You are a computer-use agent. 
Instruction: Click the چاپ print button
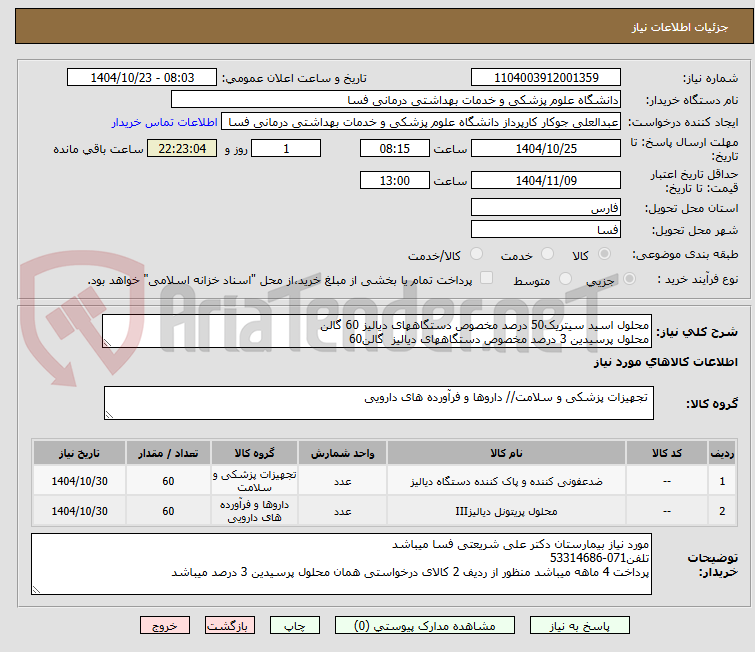[x=294, y=625]
